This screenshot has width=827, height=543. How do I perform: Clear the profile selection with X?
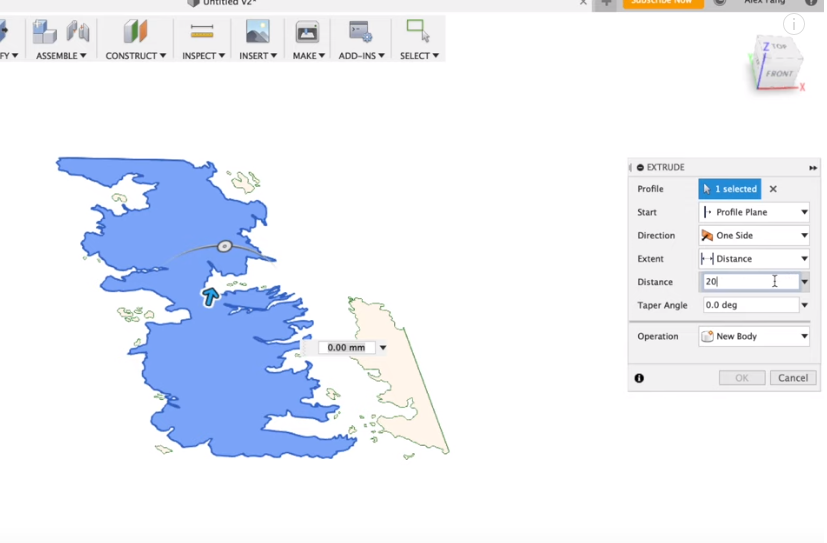click(773, 189)
